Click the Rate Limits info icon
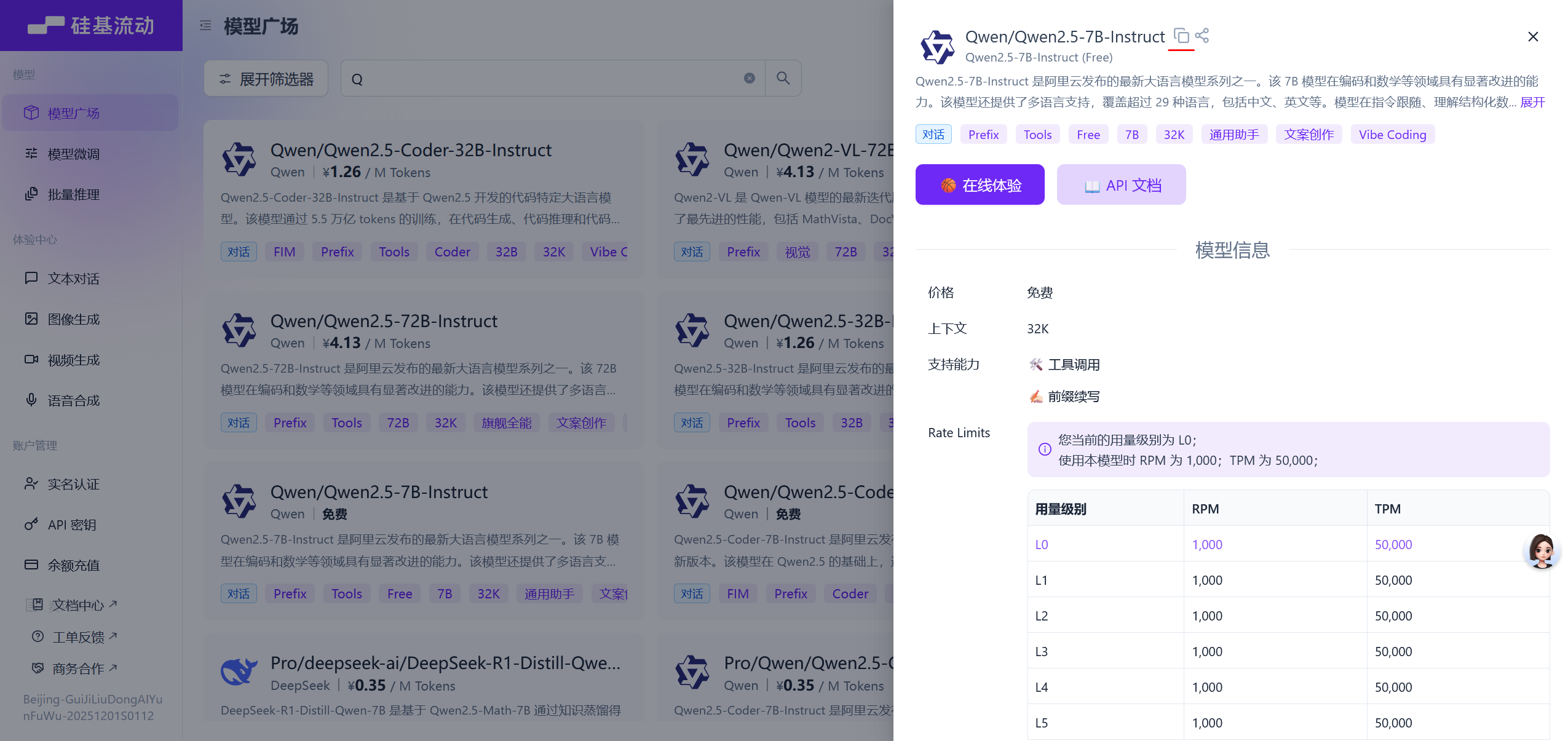 (x=1045, y=450)
